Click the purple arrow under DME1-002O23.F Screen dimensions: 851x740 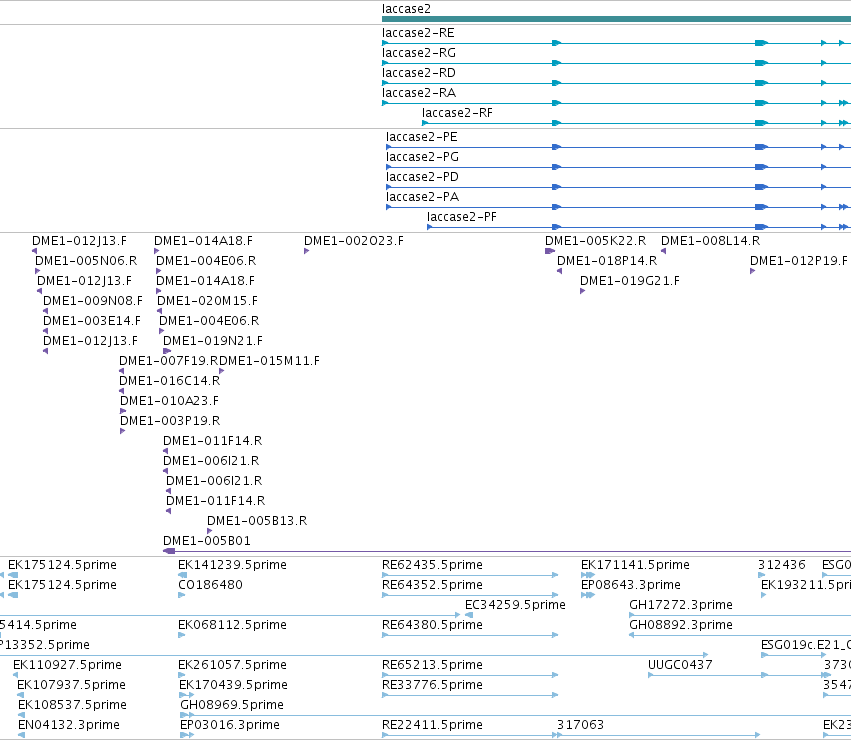click(307, 251)
